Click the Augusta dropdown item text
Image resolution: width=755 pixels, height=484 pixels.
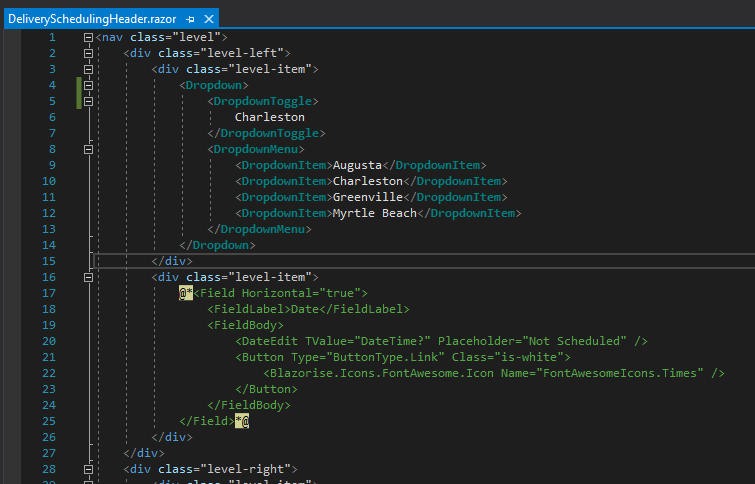[x=357, y=165]
